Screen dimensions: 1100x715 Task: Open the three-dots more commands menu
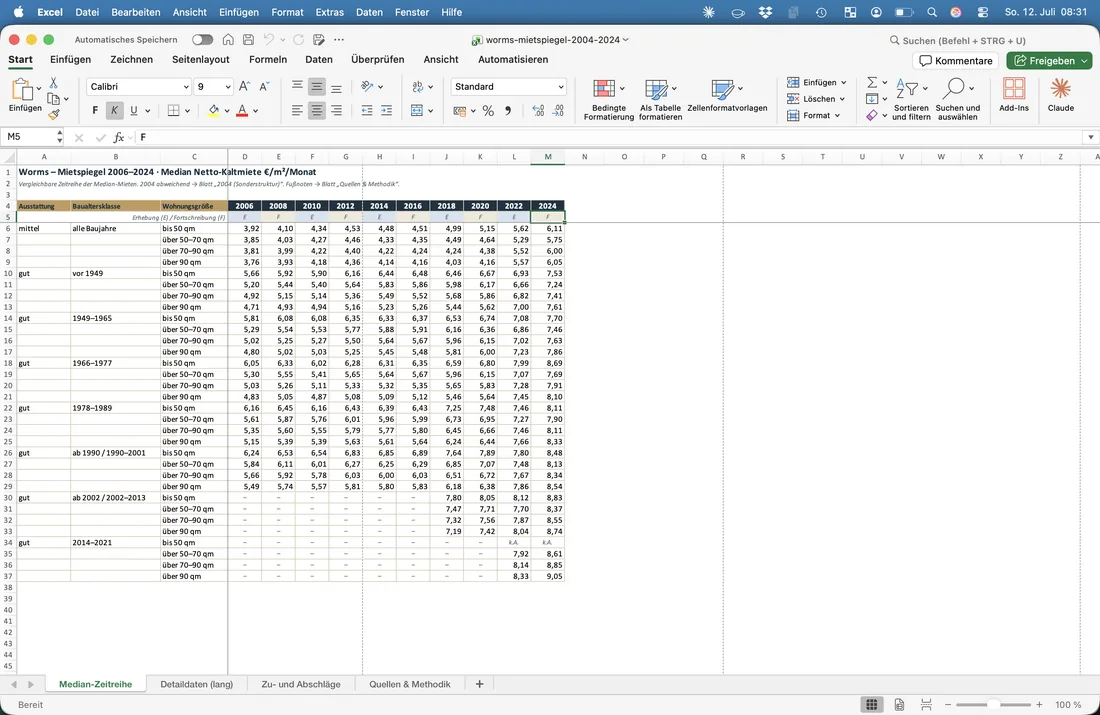(339, 40)
